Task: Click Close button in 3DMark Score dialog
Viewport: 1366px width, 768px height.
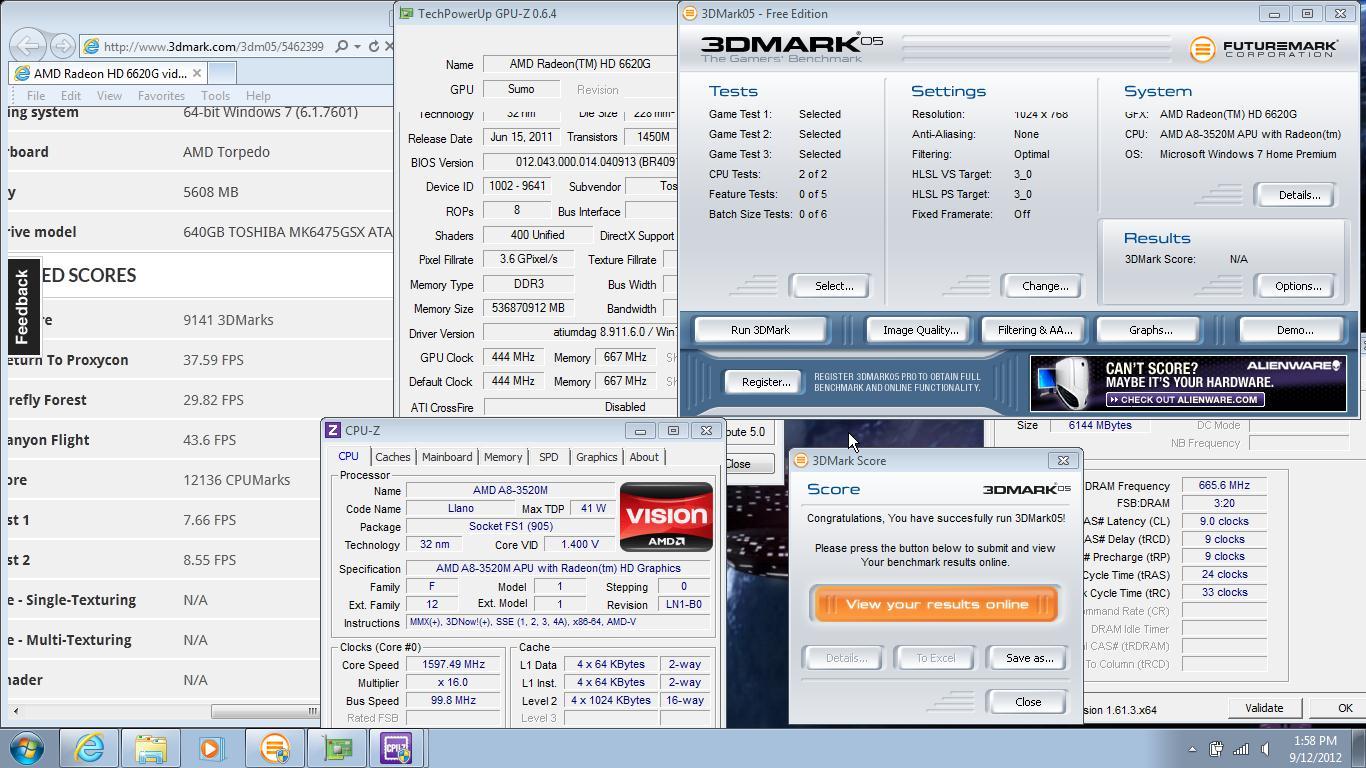Action: 1028,702
